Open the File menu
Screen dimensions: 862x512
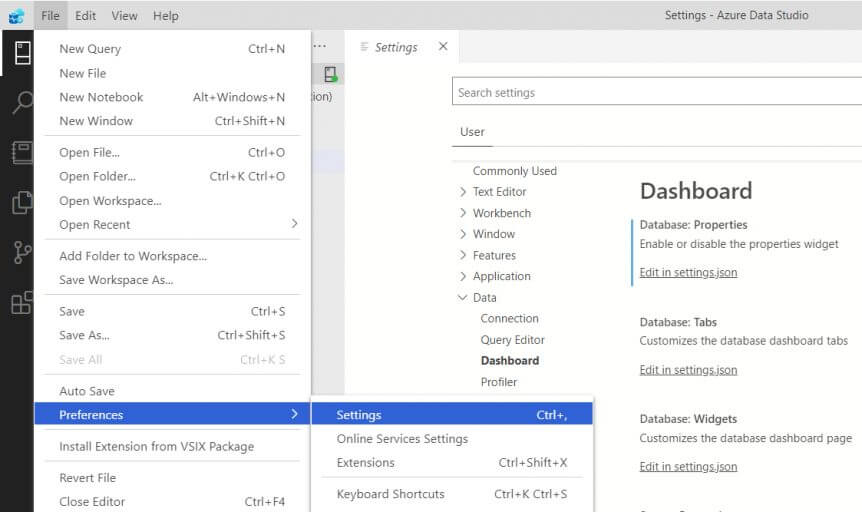click(x=50, y=16)
